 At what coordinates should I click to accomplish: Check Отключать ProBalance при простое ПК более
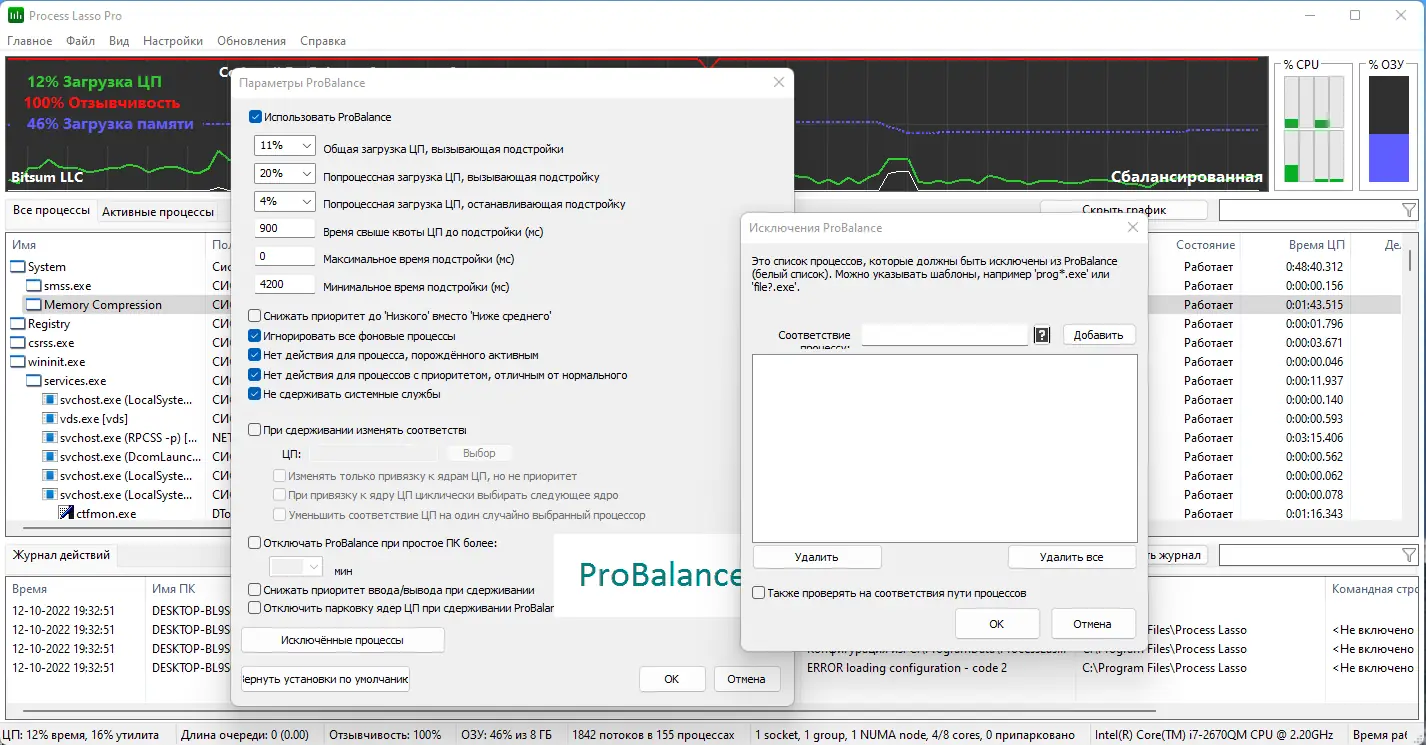tap(255, 543)
